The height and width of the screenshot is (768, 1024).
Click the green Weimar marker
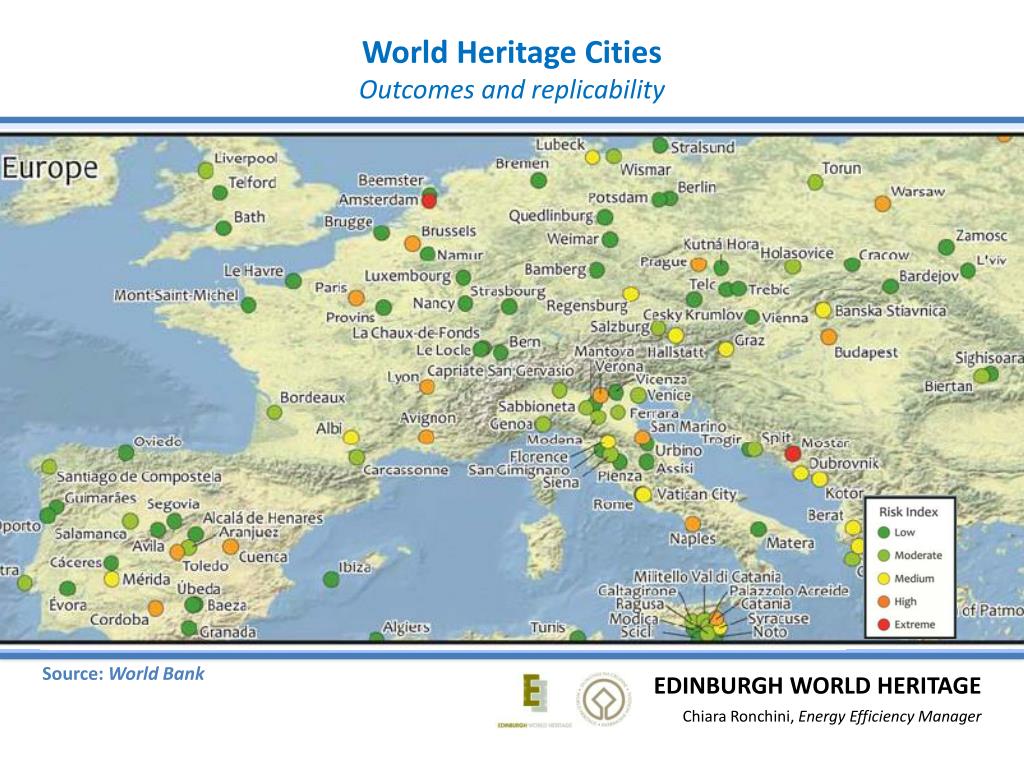tap(610, 240)
